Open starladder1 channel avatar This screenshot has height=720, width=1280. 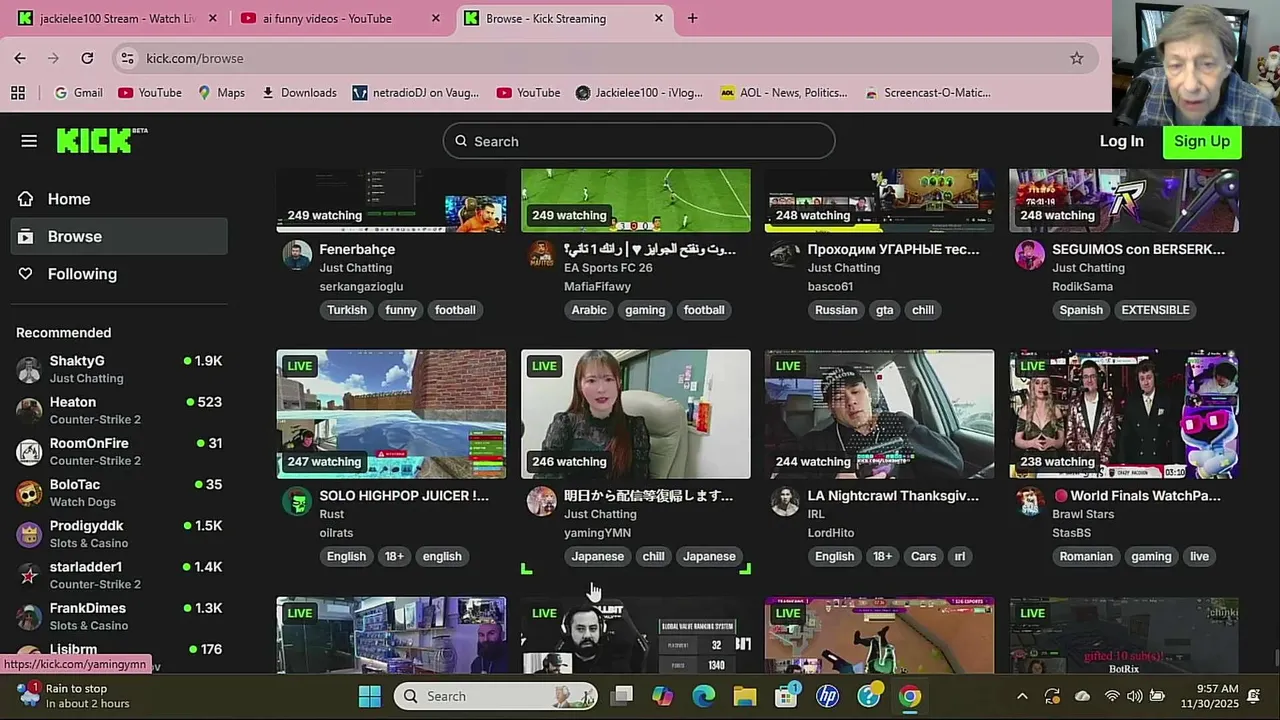pos(29,575)
